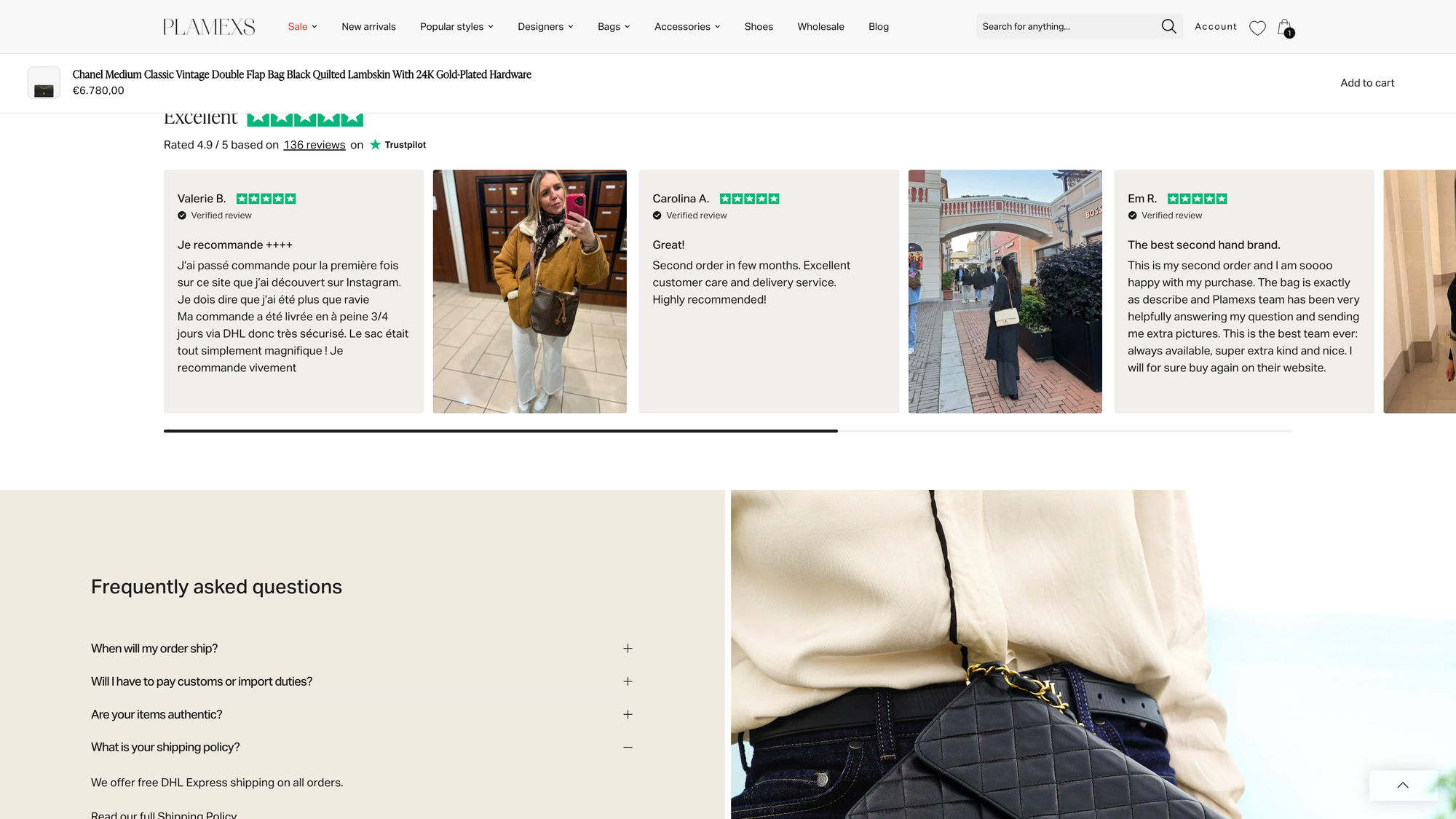Click Carolina A.'s five-star rating

pyautogui.click(x=749, y=199)
